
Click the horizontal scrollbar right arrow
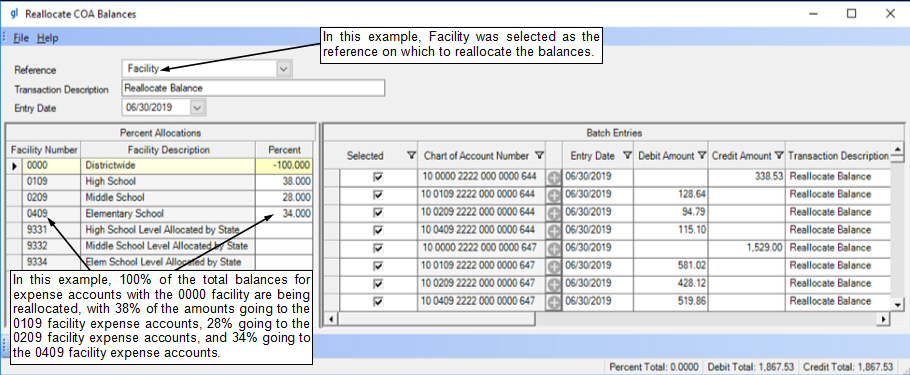[884, 319]
